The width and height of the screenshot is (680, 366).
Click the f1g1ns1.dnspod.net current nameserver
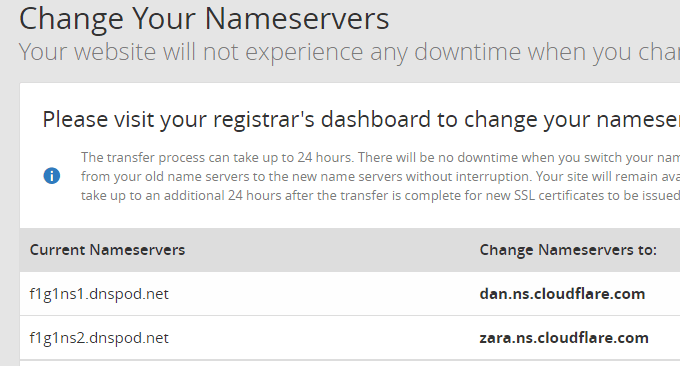tap(99, 294)
